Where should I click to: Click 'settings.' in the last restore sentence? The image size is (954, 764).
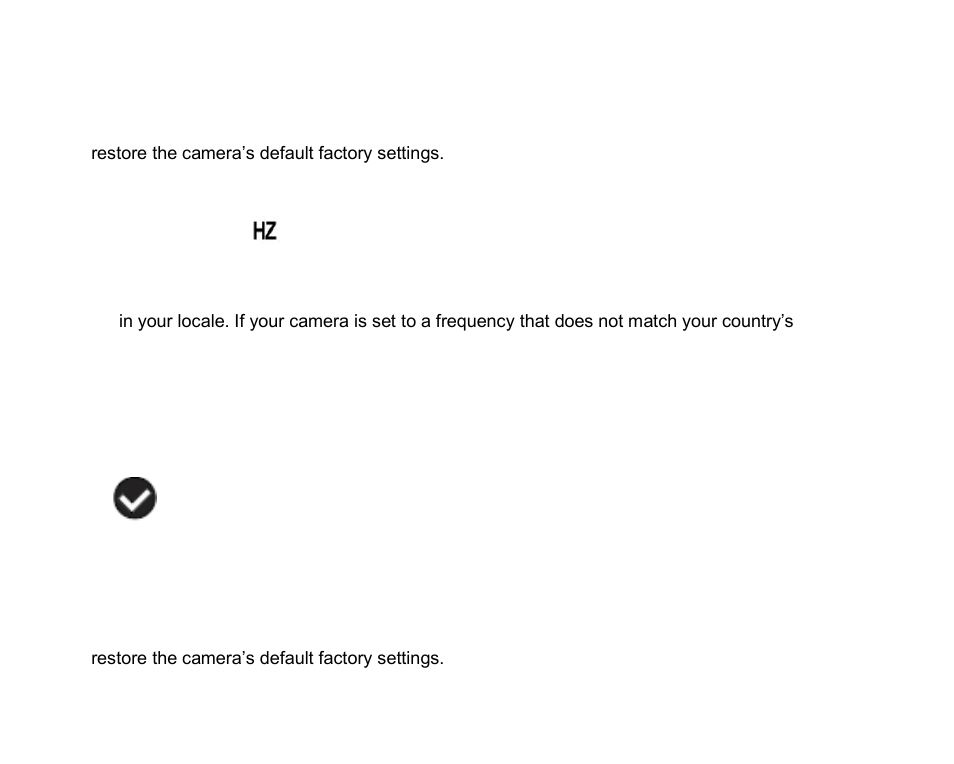pyautogui.click(x=410, y=658)
